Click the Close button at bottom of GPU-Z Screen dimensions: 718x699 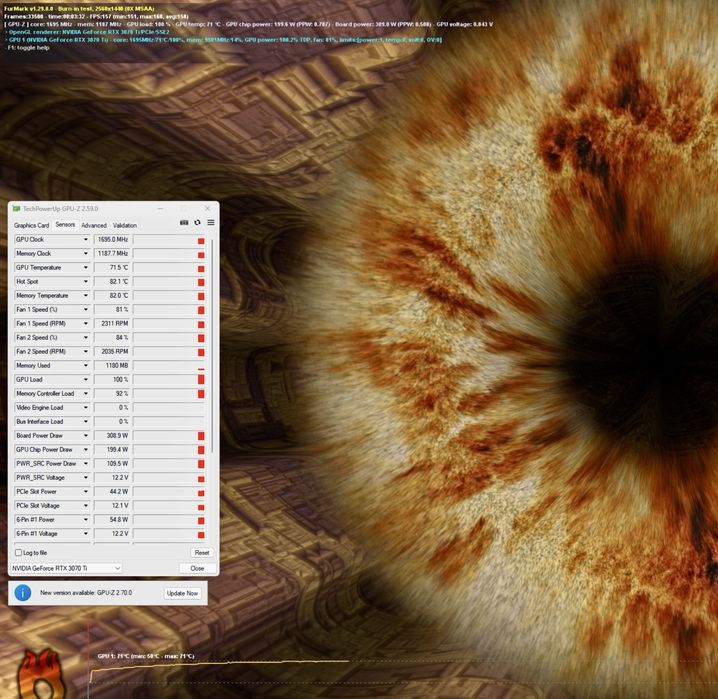(x=197, y=568)
